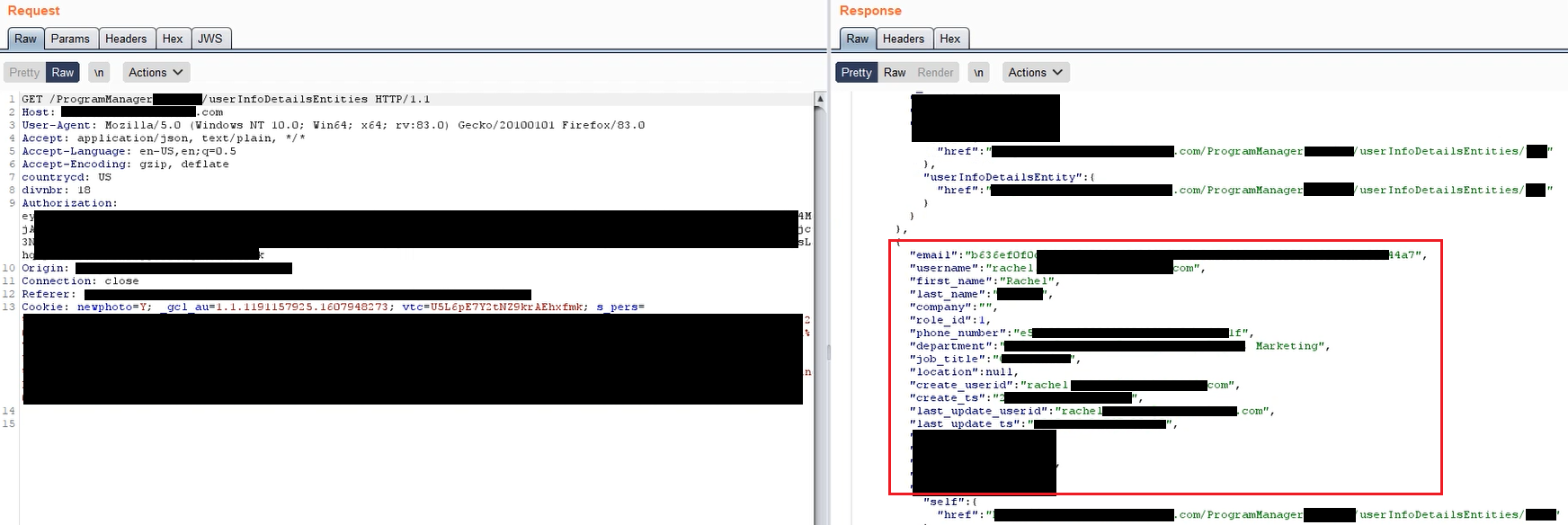This screenshot has width=1568, height=525.
Task: Select Raw view in Response panel
Action: [895, 73]
